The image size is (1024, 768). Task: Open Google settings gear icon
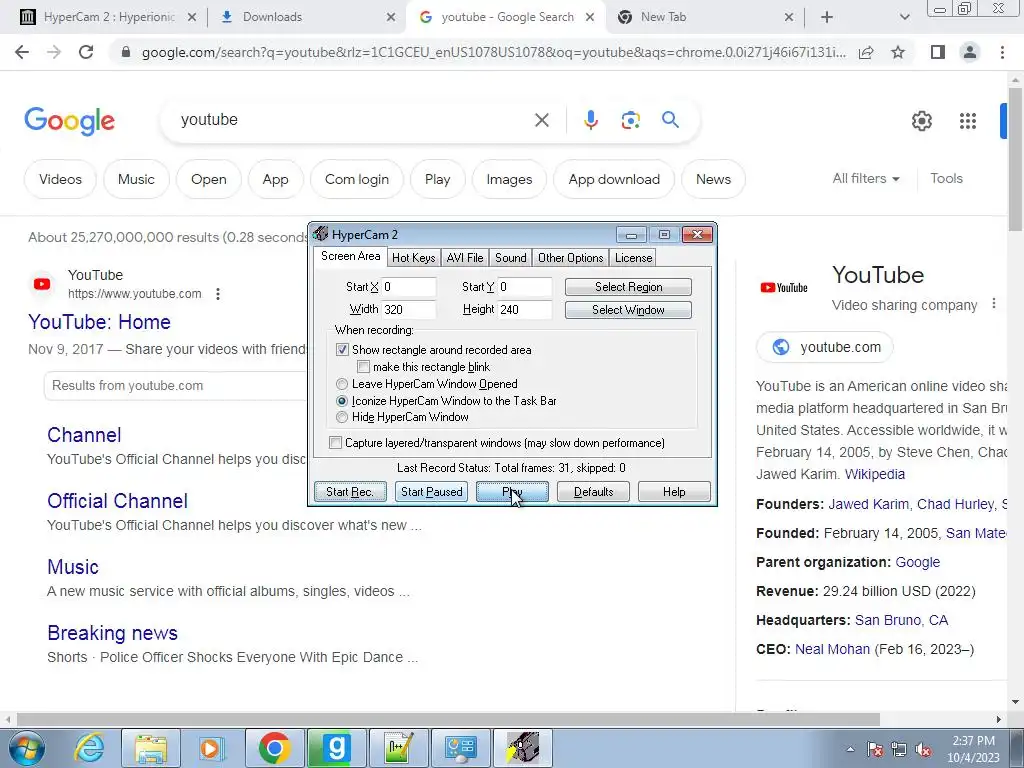921,121
